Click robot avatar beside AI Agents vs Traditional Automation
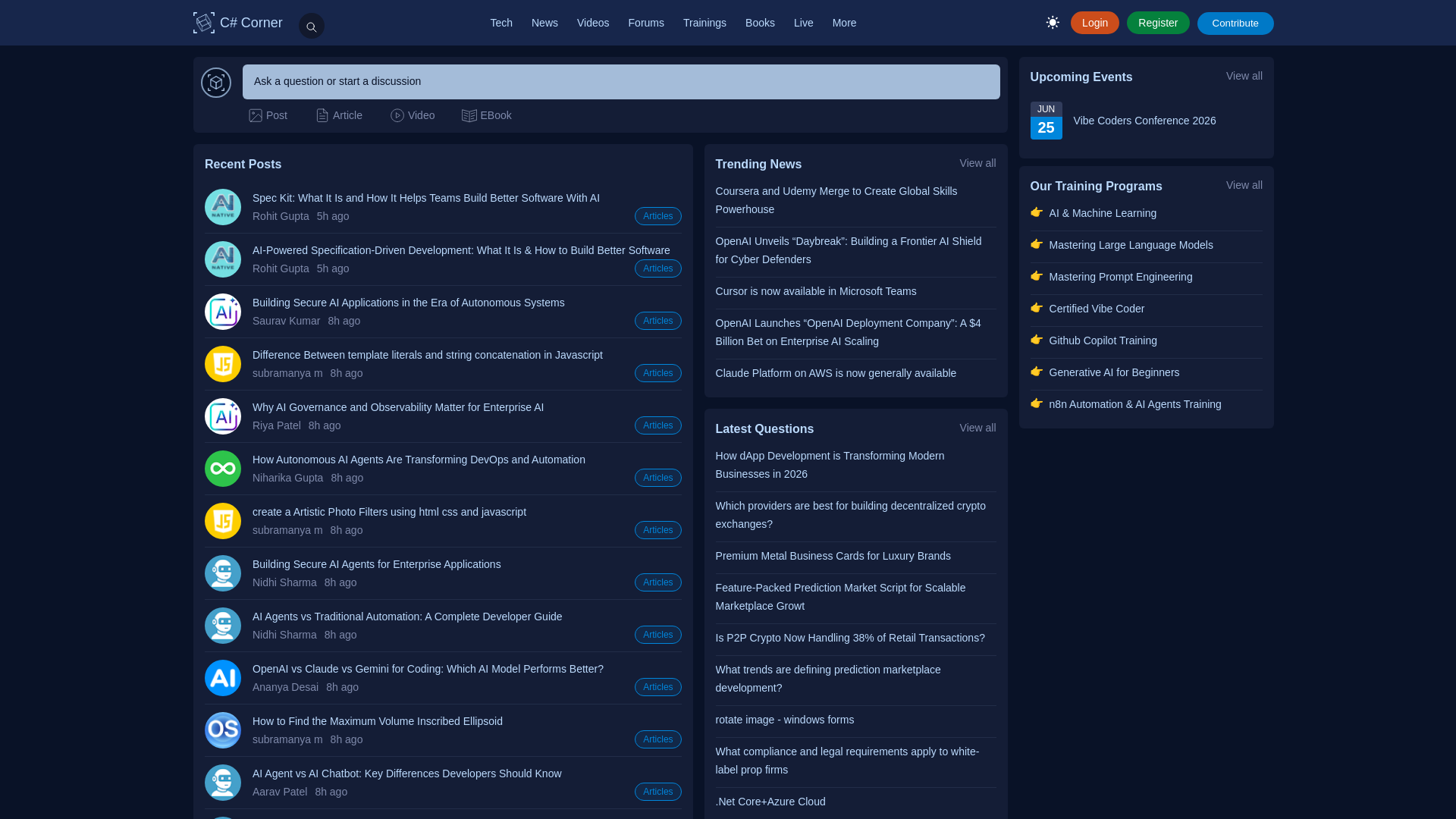The width and height of the screenshot is (1456, 819). point(223,626)
